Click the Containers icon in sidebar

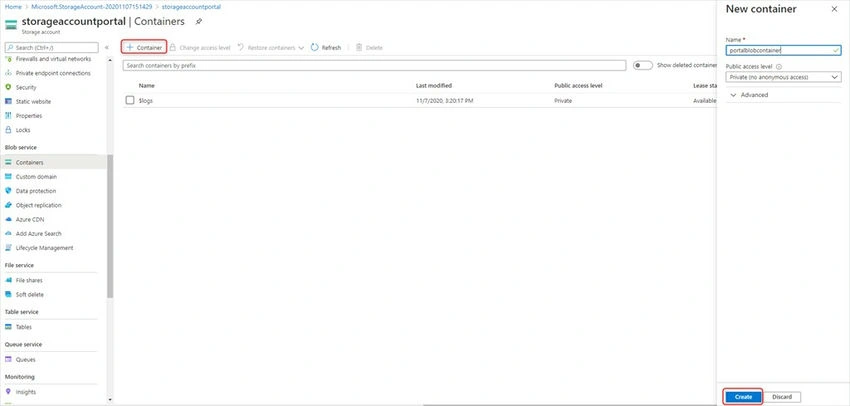(8, 163)
